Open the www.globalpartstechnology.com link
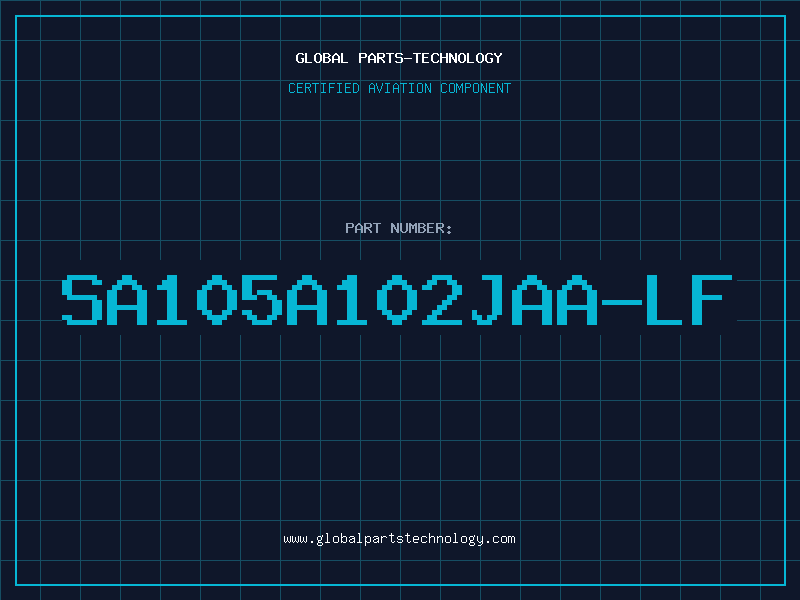The image size is (800, 600). coord(399,539)
